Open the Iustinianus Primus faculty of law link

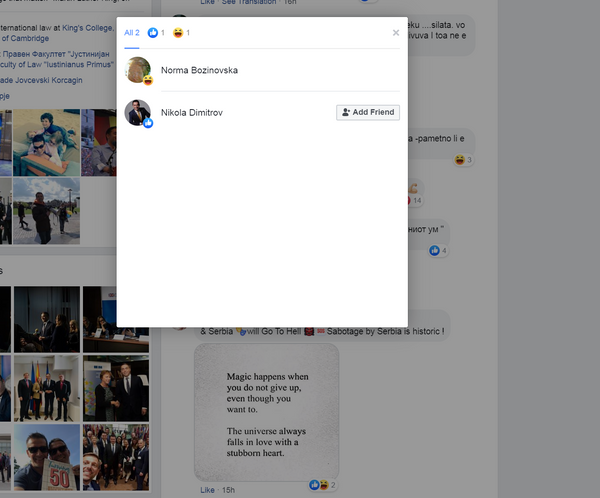57,64
